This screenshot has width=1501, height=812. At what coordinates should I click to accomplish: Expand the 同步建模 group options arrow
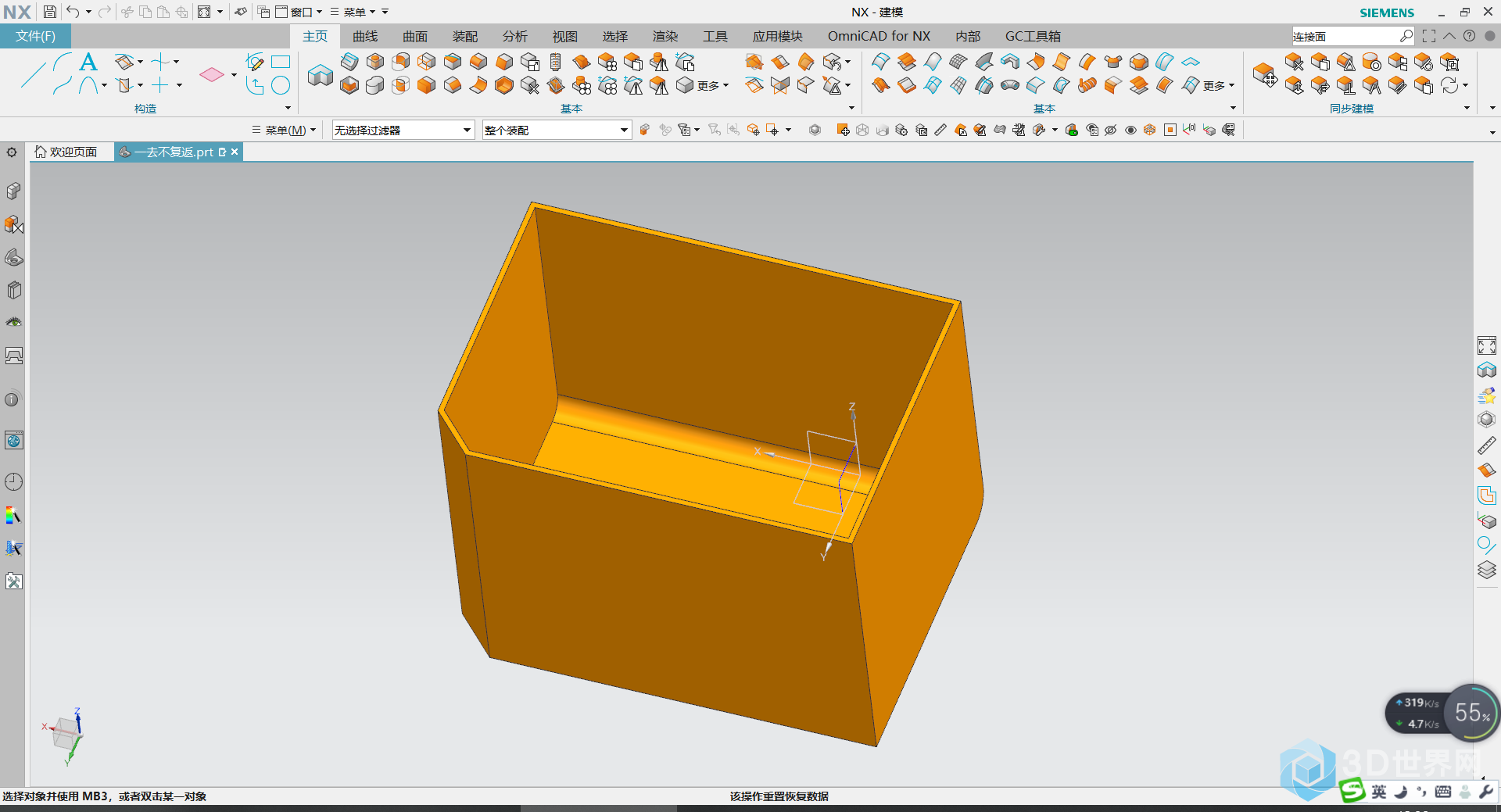coord(1467,109)
